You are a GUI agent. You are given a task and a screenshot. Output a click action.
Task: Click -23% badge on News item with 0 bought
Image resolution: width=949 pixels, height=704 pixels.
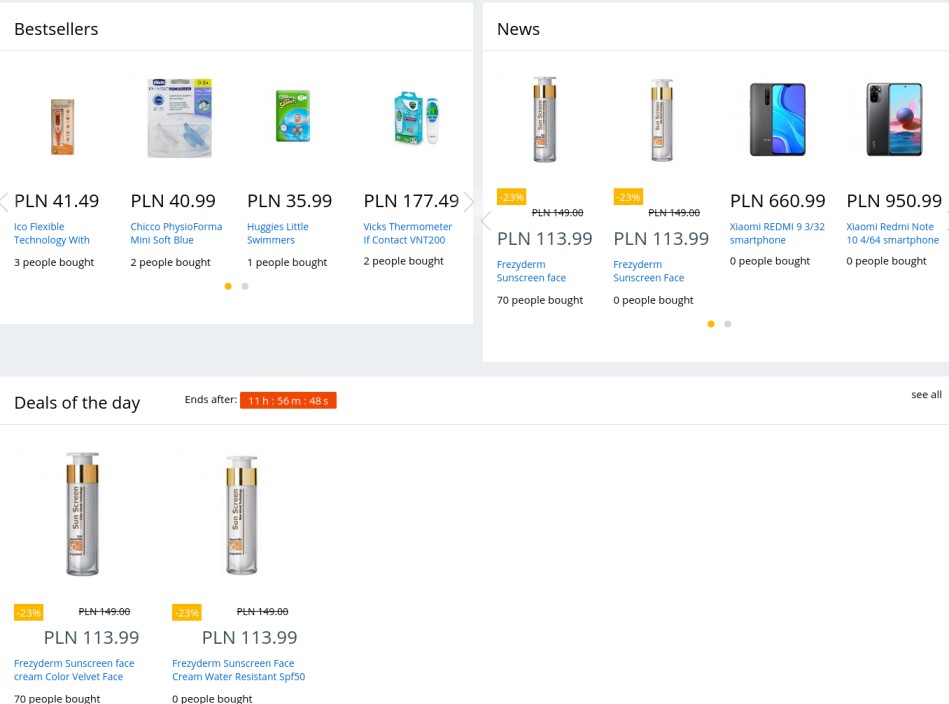pyautogui.click(x=628, y=197)
